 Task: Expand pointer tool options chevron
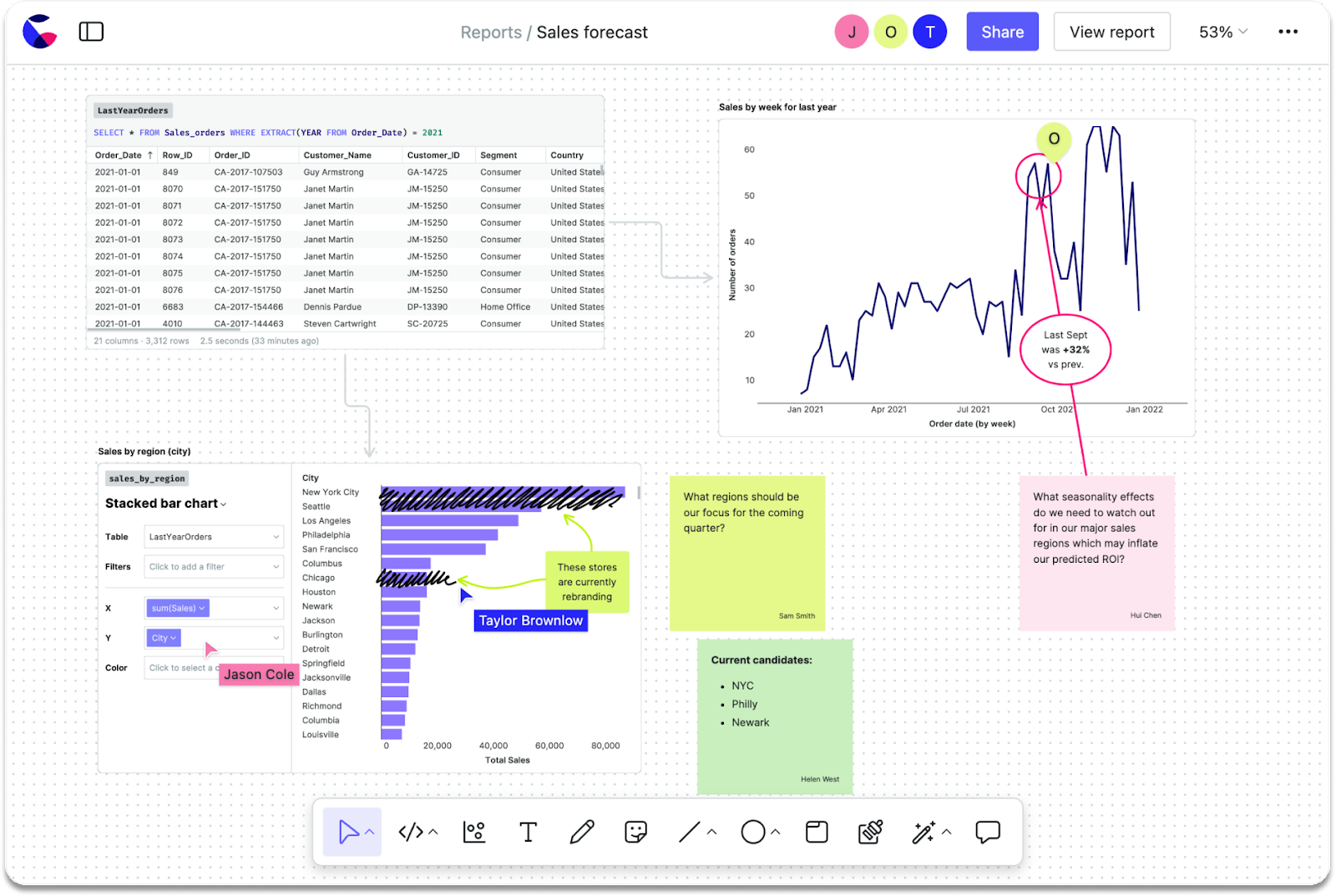[369, 832]
